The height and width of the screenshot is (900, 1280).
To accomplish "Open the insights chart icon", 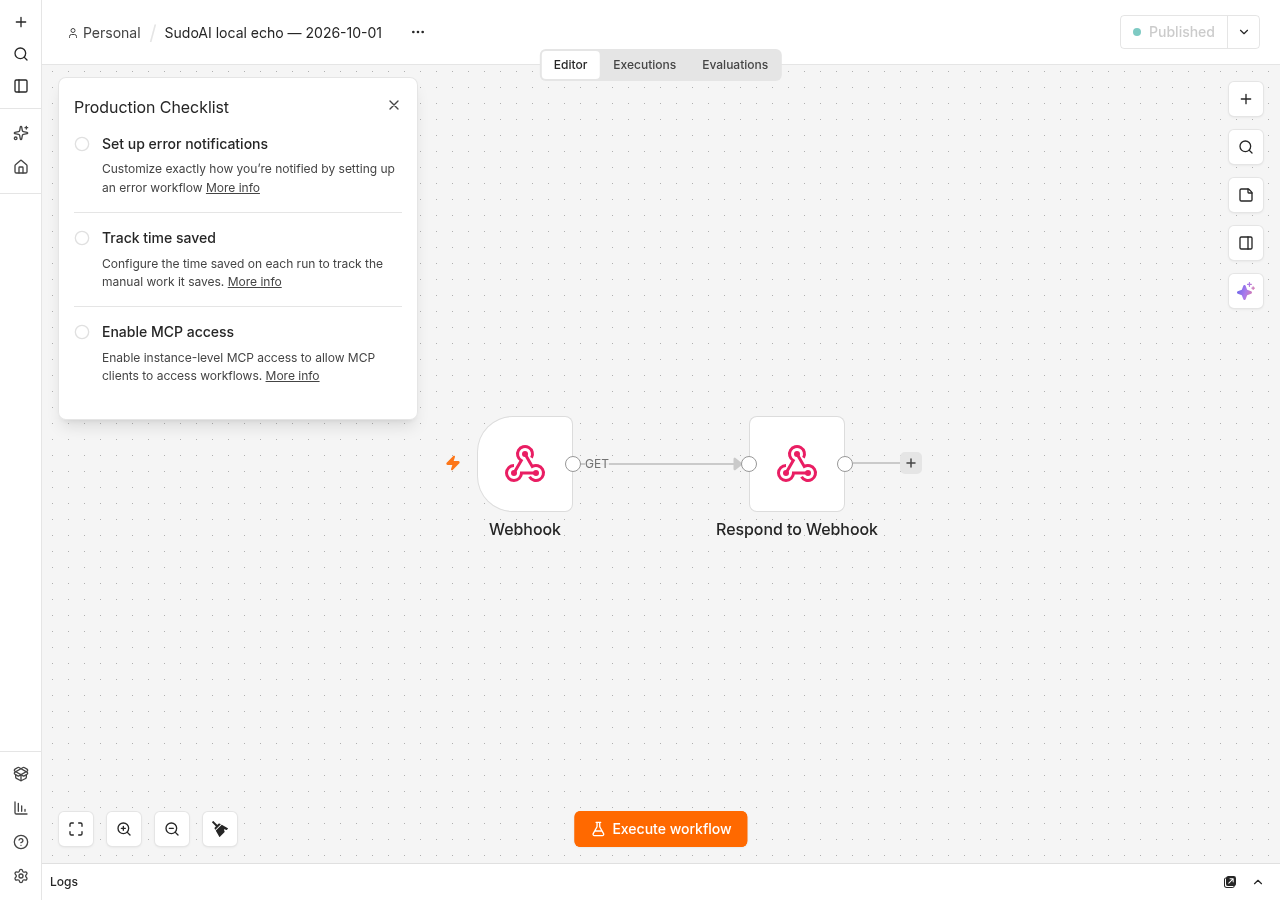I will [21, 808].
